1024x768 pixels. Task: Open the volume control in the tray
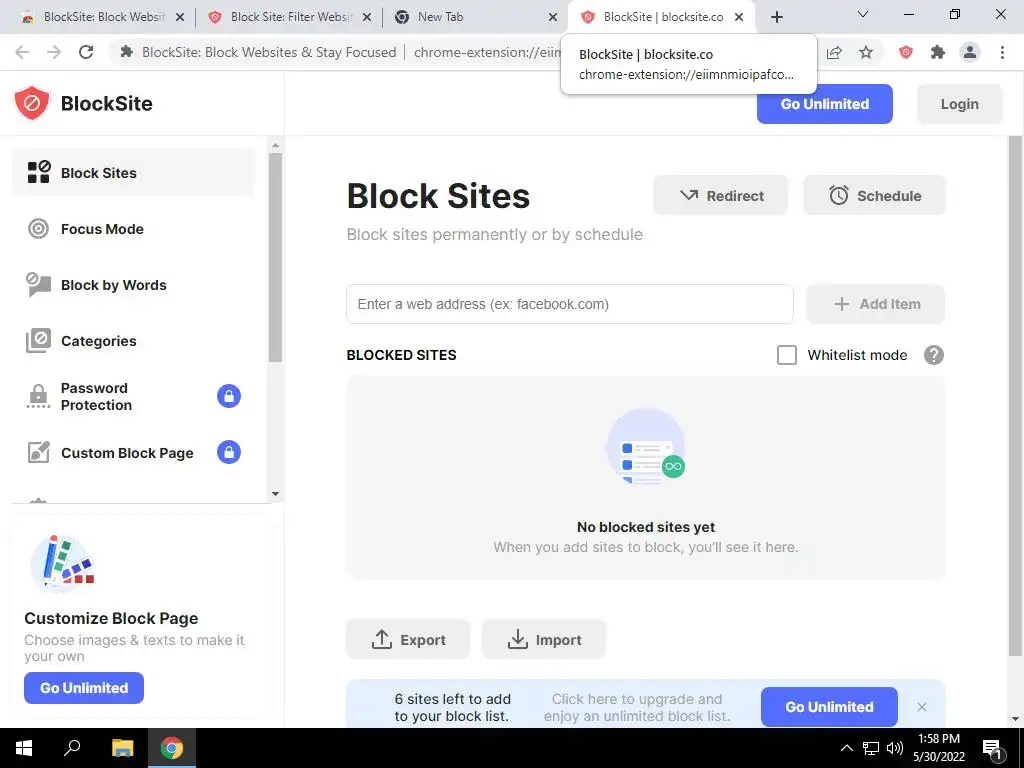(x=895, y=748)
